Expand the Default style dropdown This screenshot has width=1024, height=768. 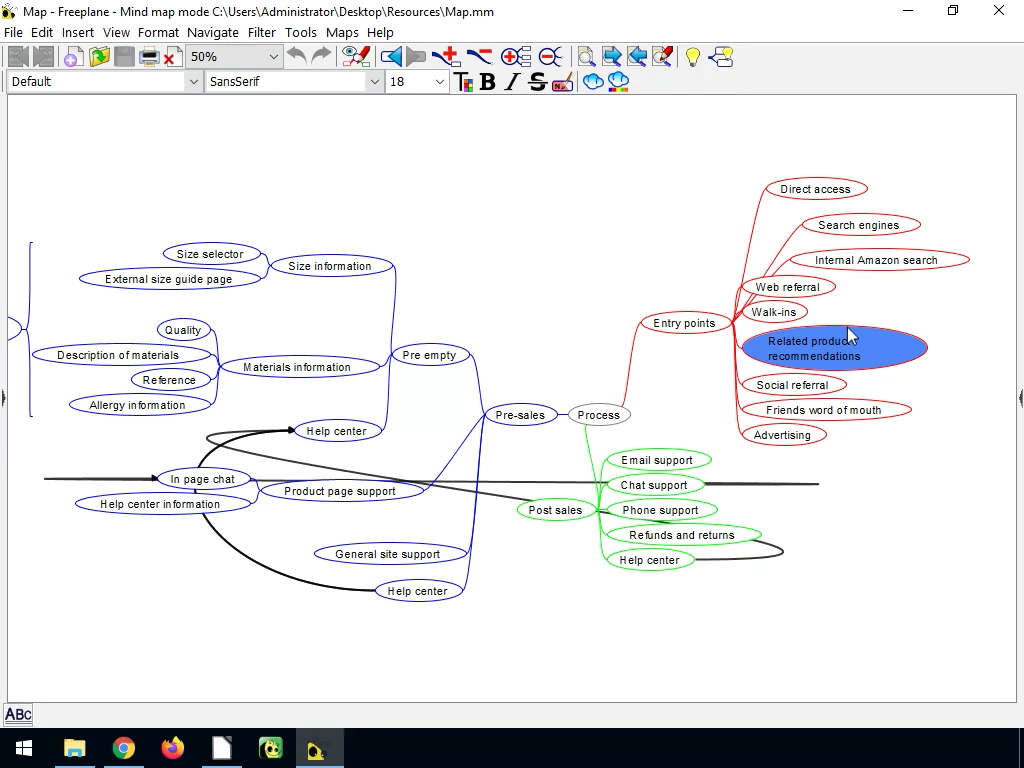click(104, 82)
